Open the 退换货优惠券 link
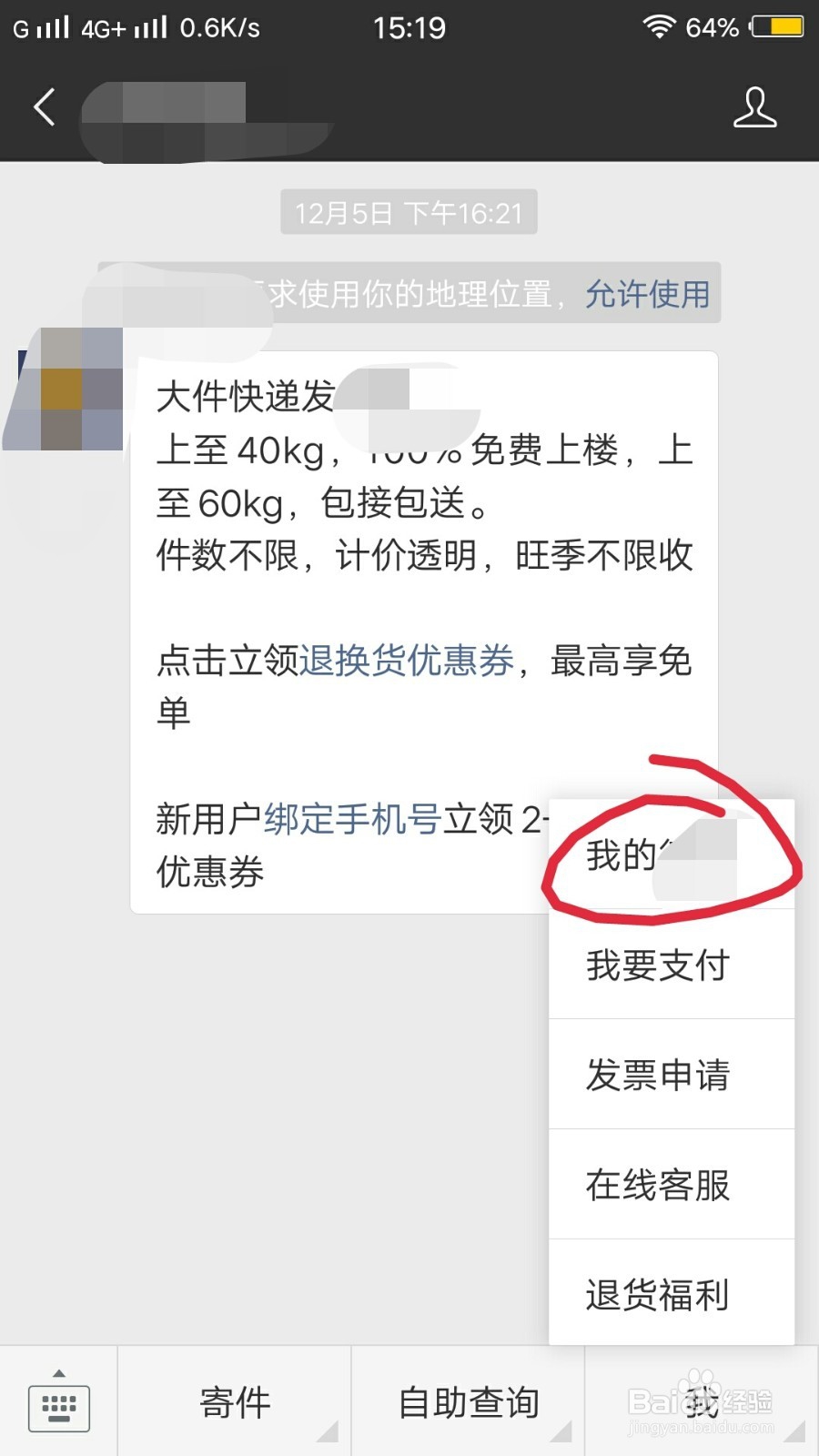This screenshot has width=819, height=1456. [407, 661]
